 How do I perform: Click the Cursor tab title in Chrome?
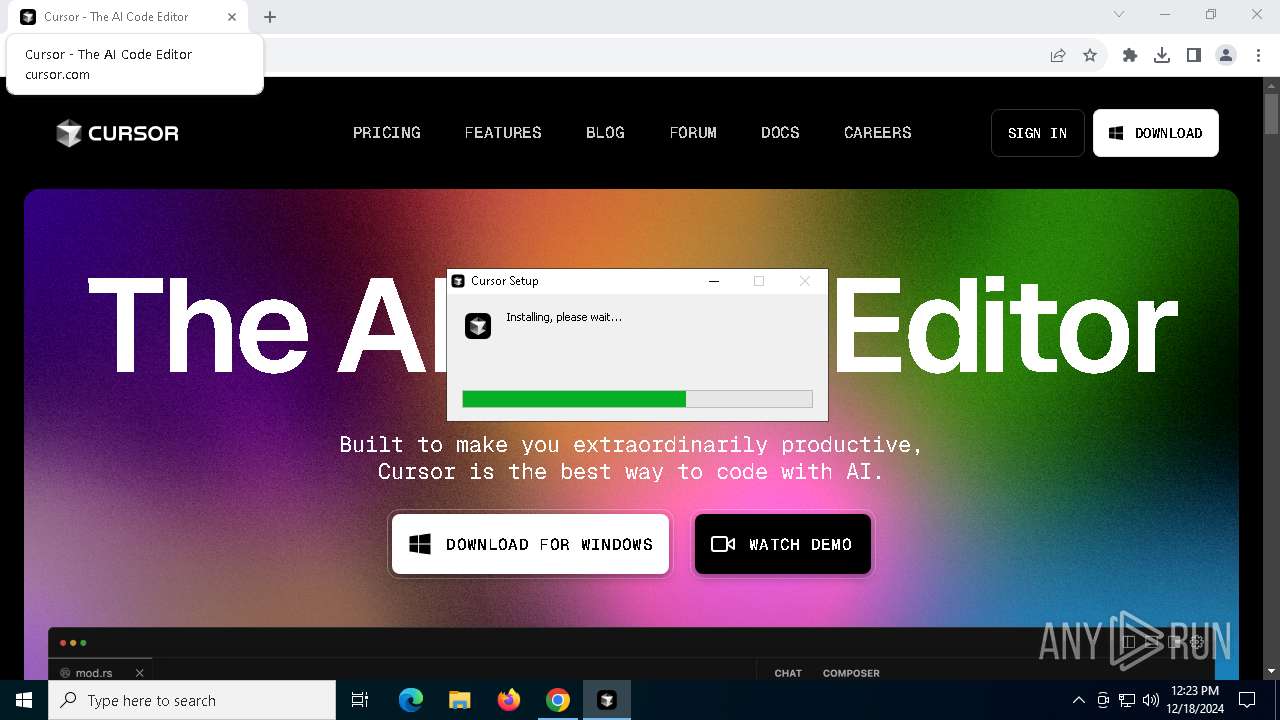[x=116, y=17]
